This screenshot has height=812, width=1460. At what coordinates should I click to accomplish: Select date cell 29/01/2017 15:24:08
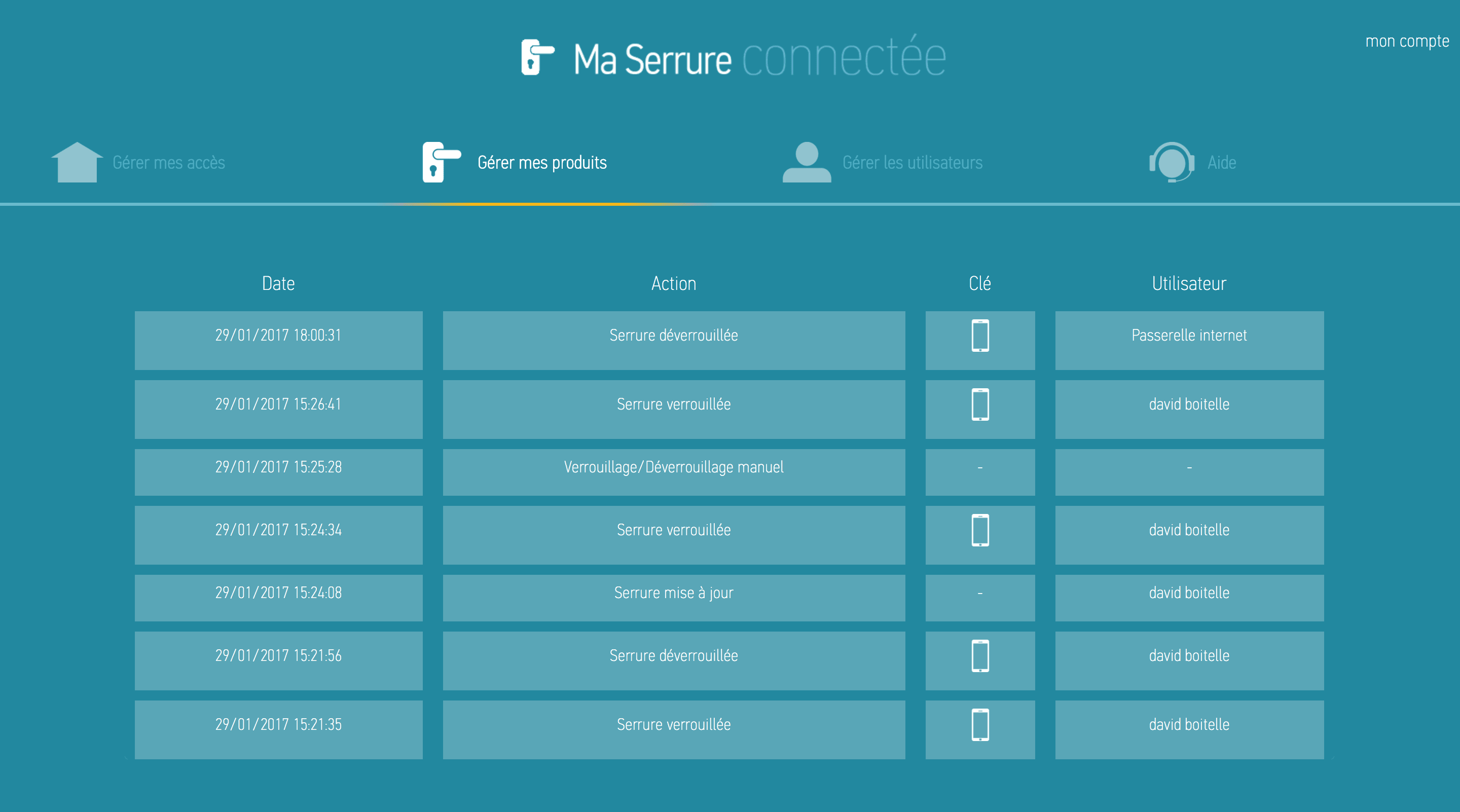point(278,599)
